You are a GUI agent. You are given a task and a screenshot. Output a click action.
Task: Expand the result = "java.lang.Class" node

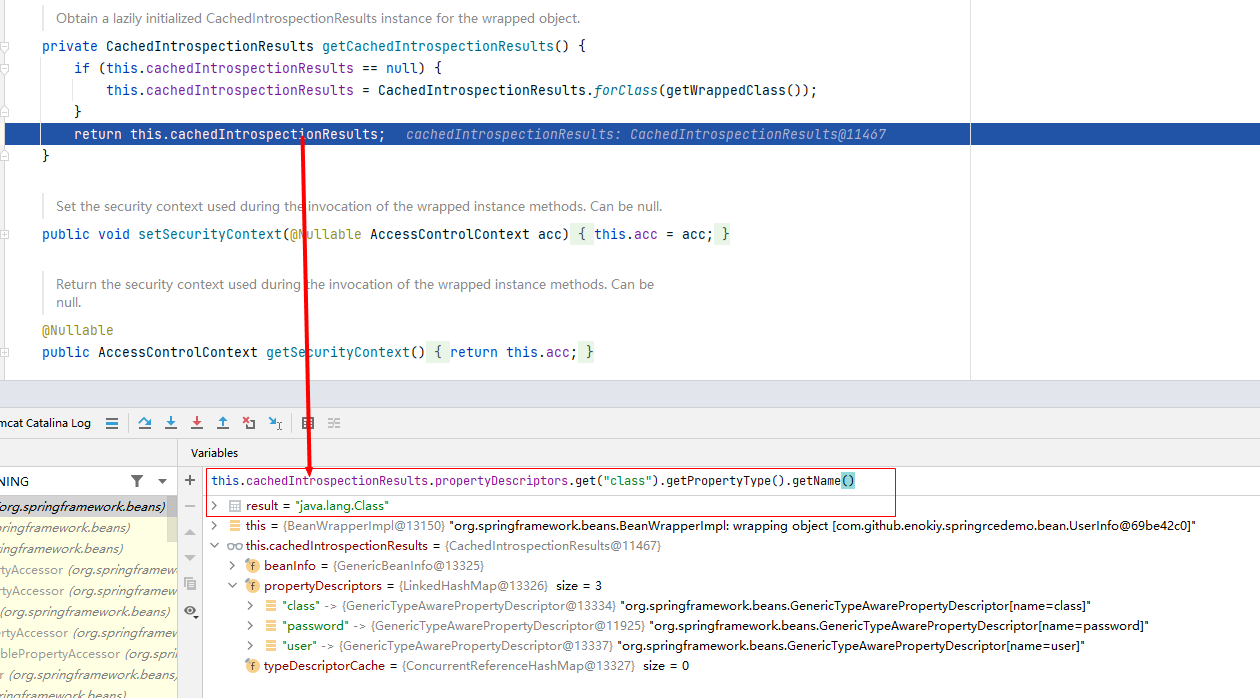pyautogui.click(x=214, y=506)
